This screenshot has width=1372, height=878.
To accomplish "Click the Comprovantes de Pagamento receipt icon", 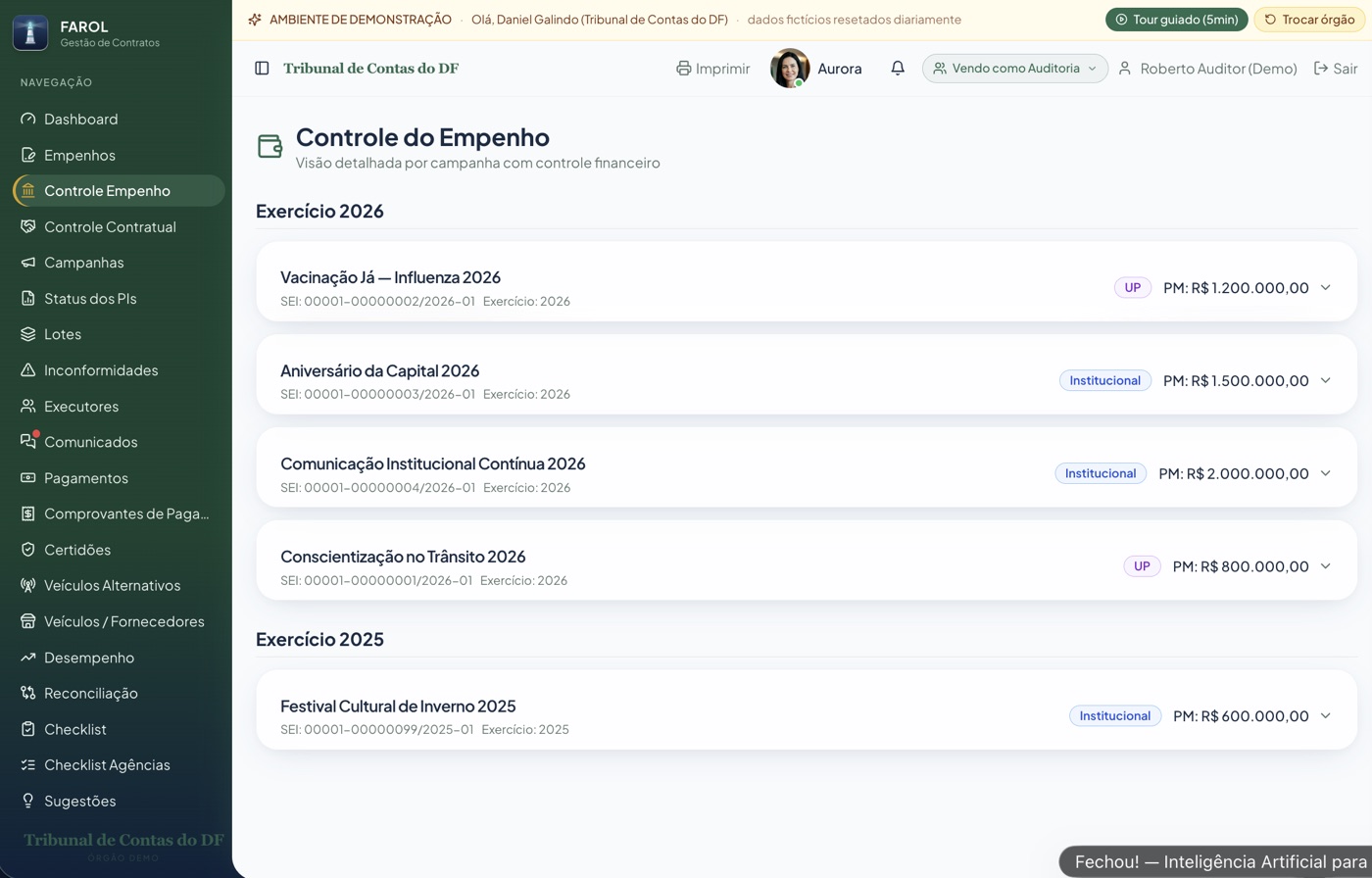I will click(x=28, y=513).
